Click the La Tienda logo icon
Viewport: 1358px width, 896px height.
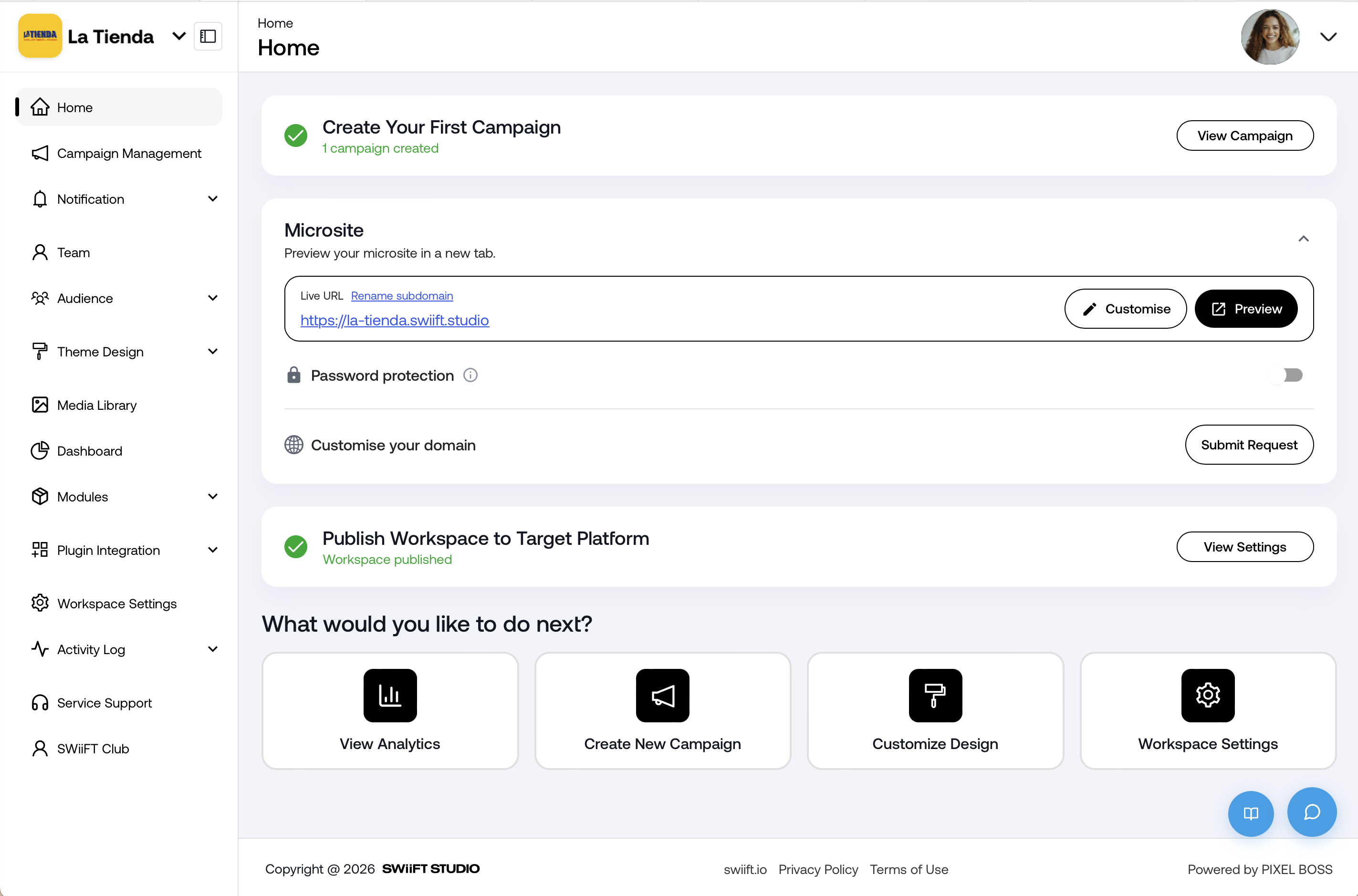pyautogui.click(x=40, y=35)
